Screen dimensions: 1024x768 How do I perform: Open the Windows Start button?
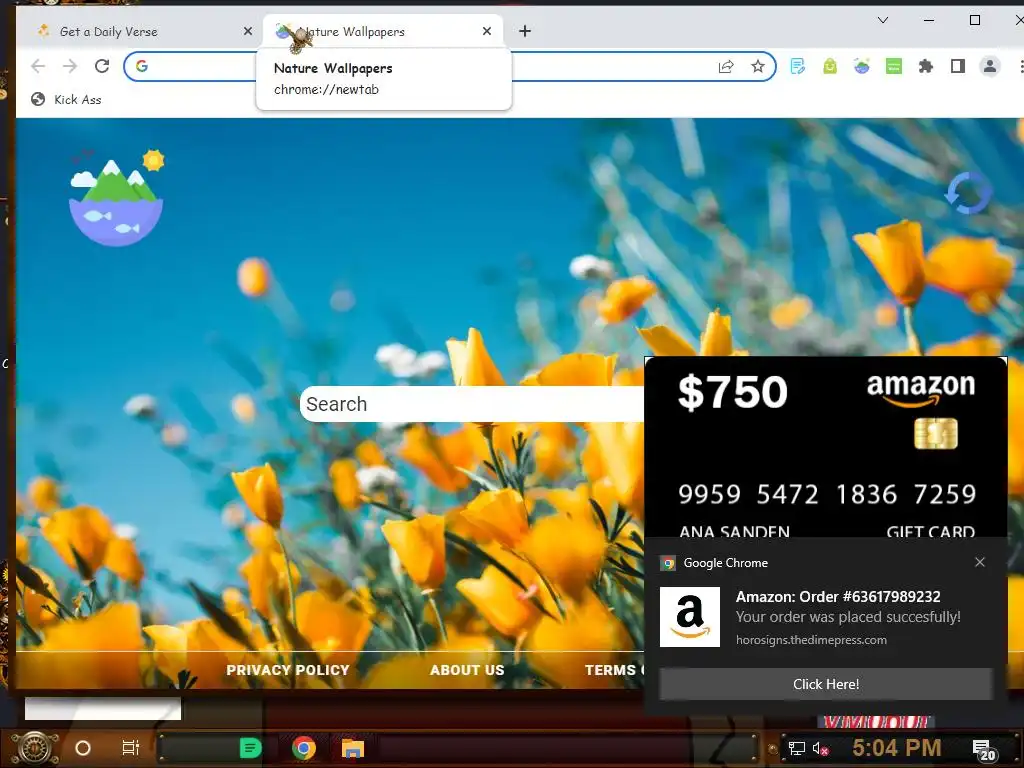click(35, 748)
